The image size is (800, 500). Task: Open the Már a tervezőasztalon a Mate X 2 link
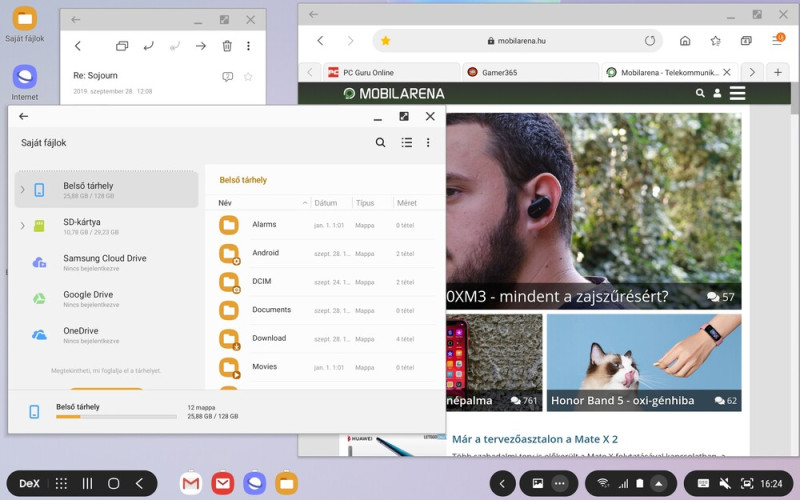[x=535, y=439]
